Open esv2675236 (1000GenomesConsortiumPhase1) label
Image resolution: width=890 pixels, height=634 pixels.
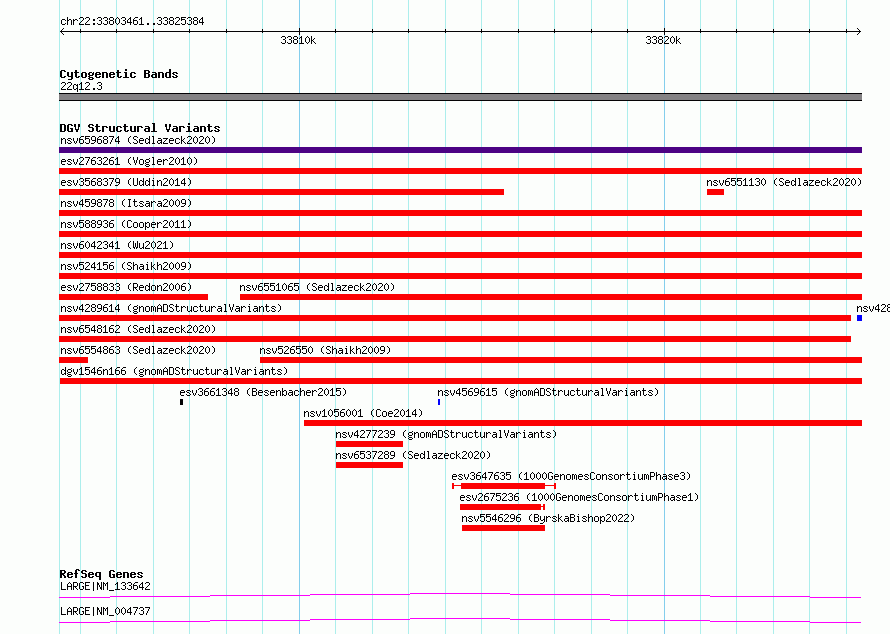pyautogui.click(x=579, y=497)
